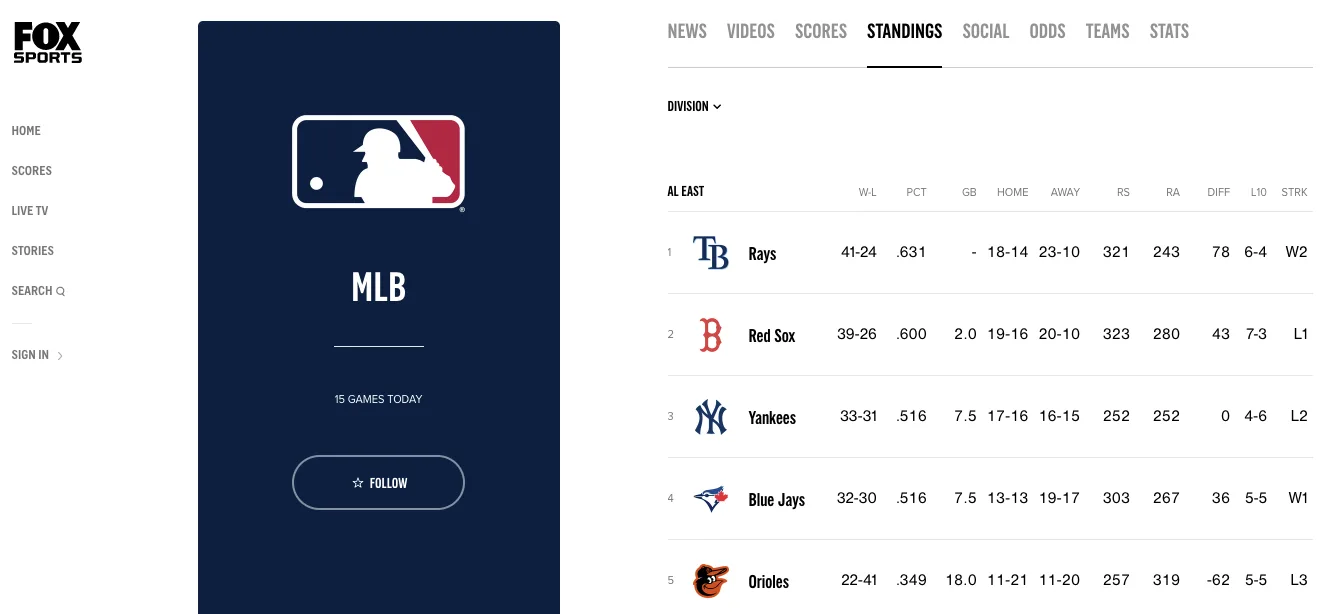Click the '15 GAMES TODAY' text
The width and height of the screenshot is (1336, 614).
[378, 399]
